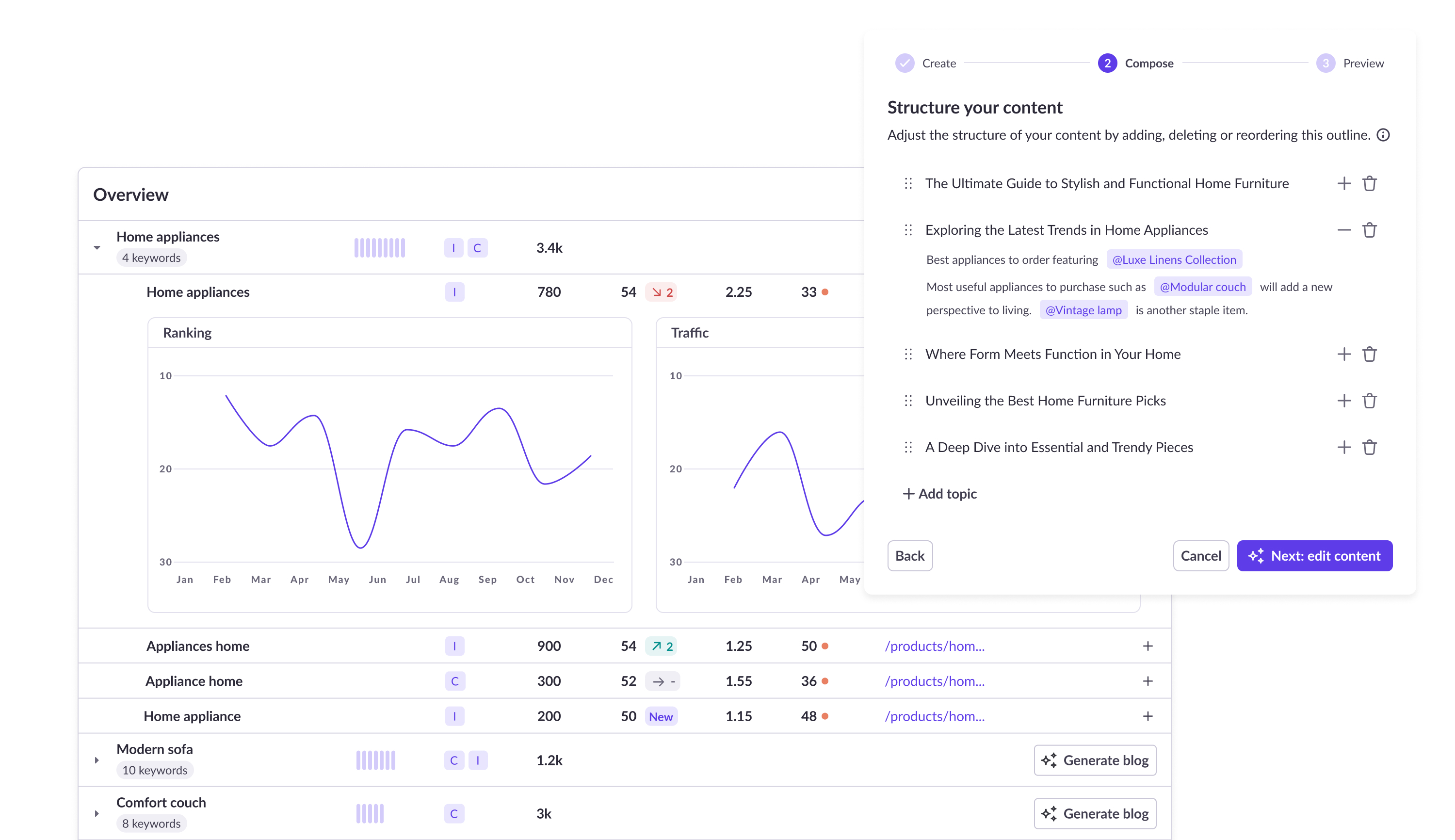
Task: Click info icon next to outline description
Action: [1383, 135]
